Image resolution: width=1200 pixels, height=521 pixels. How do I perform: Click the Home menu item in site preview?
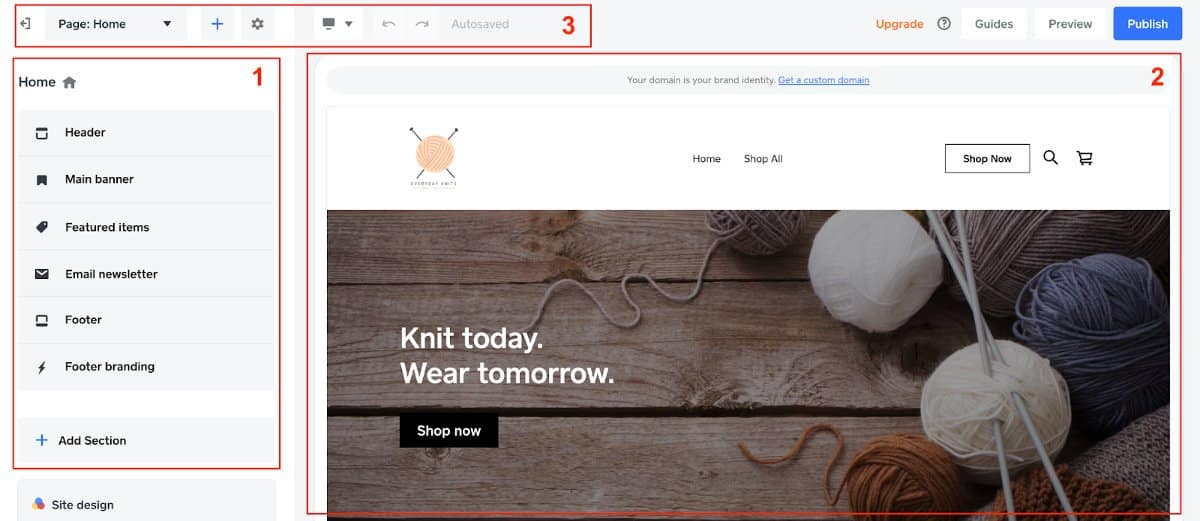(x=707, y=159)
